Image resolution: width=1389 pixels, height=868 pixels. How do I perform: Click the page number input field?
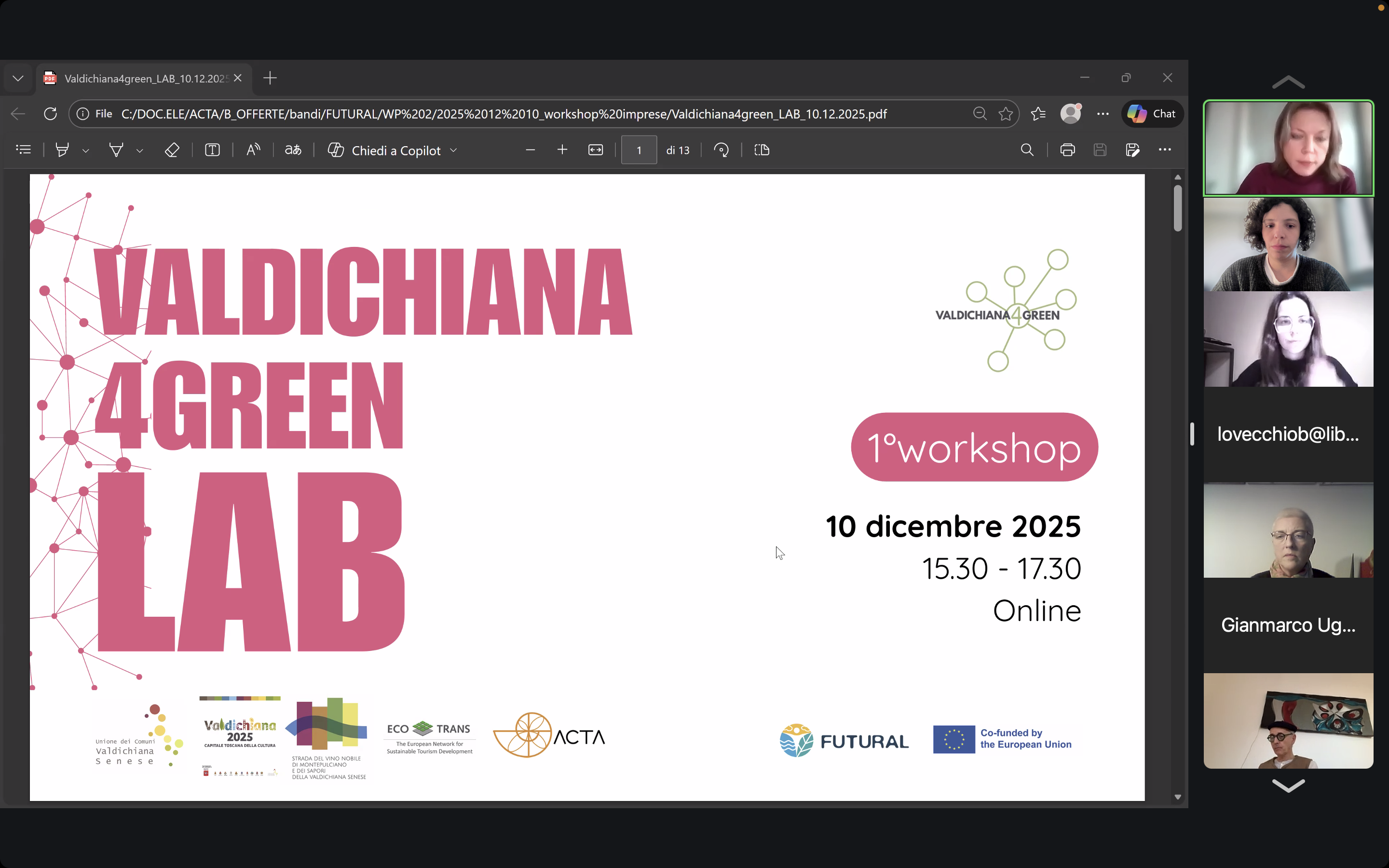pyautogui.click(x=638, y=150)
